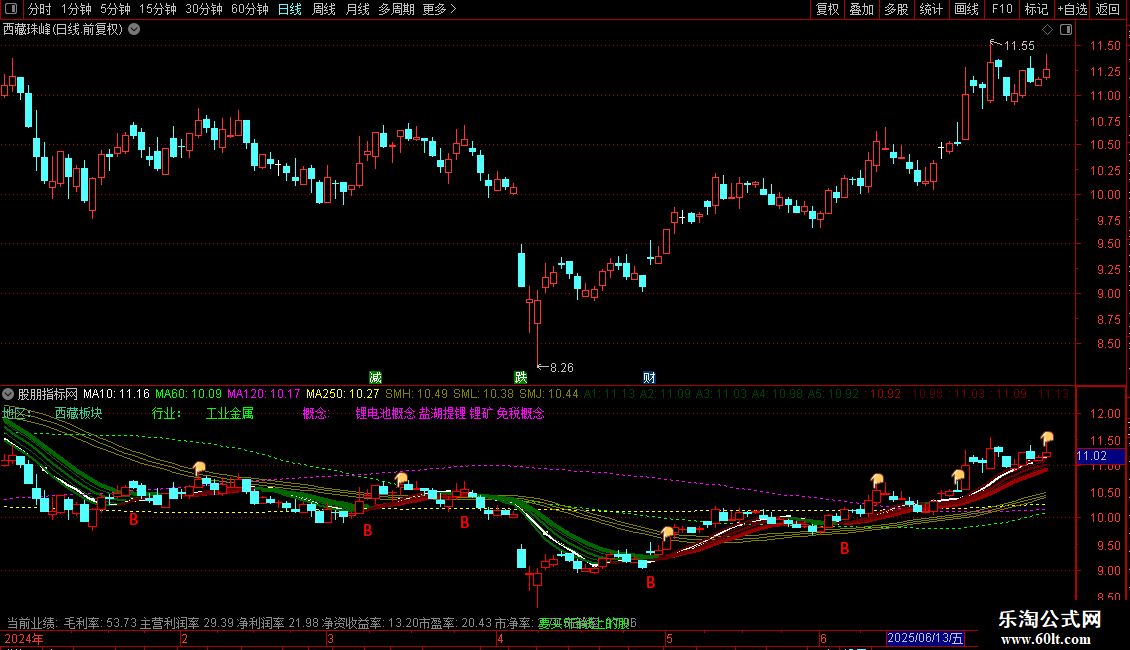Image resolution: width=1130 pixels, height=650 pixels.
Task: Click the 工业金属 industry label
Action: tap(230, 414)
